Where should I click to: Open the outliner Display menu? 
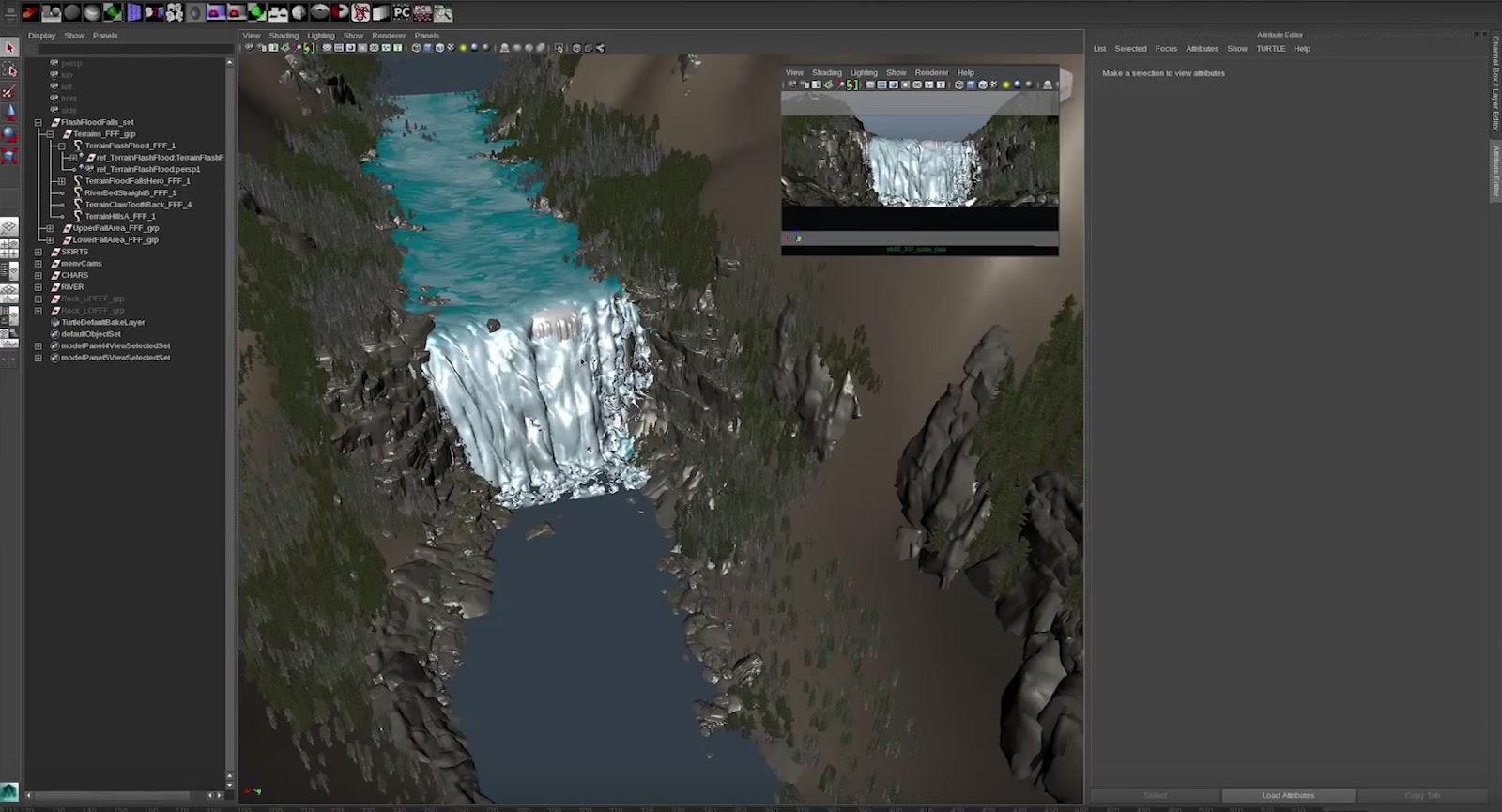[41, 36]
